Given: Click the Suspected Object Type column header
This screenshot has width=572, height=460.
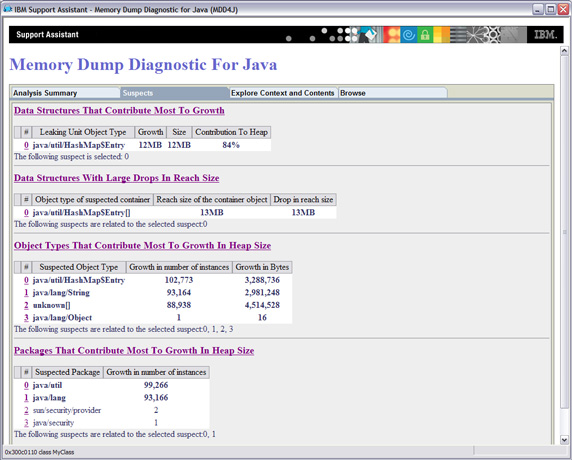Looking at the screenshot, I should click(x=79, y=267).
